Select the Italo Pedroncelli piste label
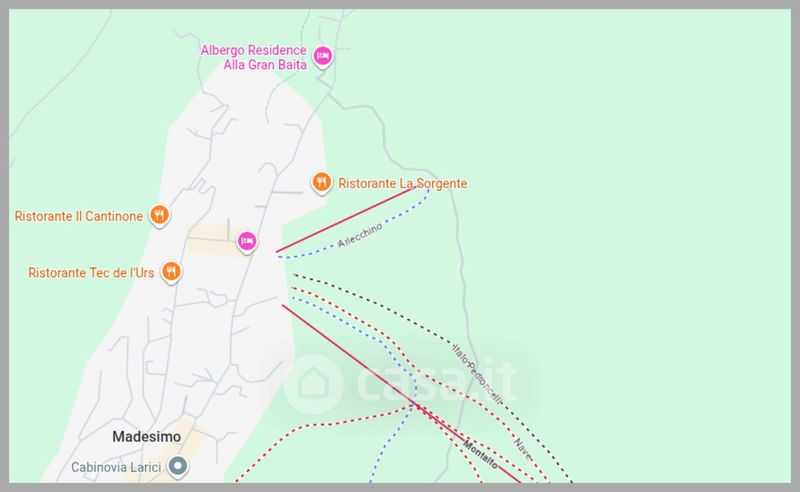Viewport: 800px width, 492px height. [476, 372]
